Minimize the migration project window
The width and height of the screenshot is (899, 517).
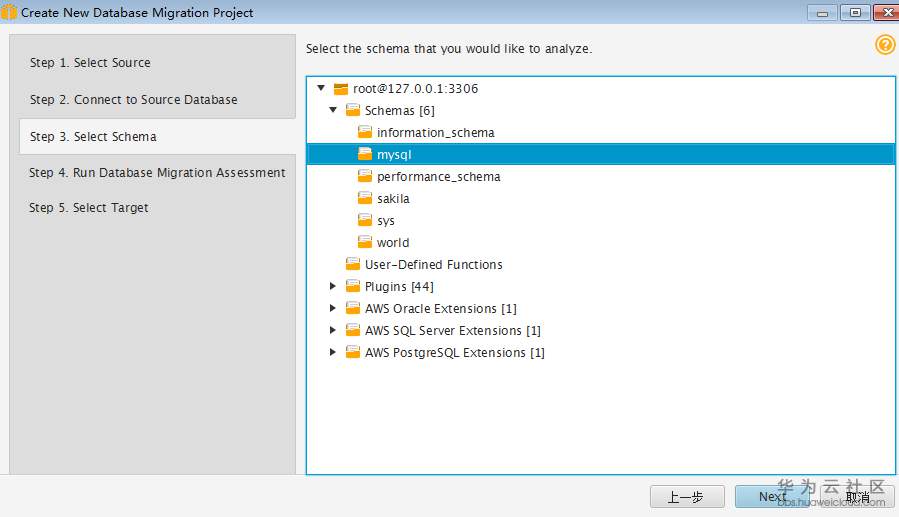pyautogui.click(x=822, y=13)
